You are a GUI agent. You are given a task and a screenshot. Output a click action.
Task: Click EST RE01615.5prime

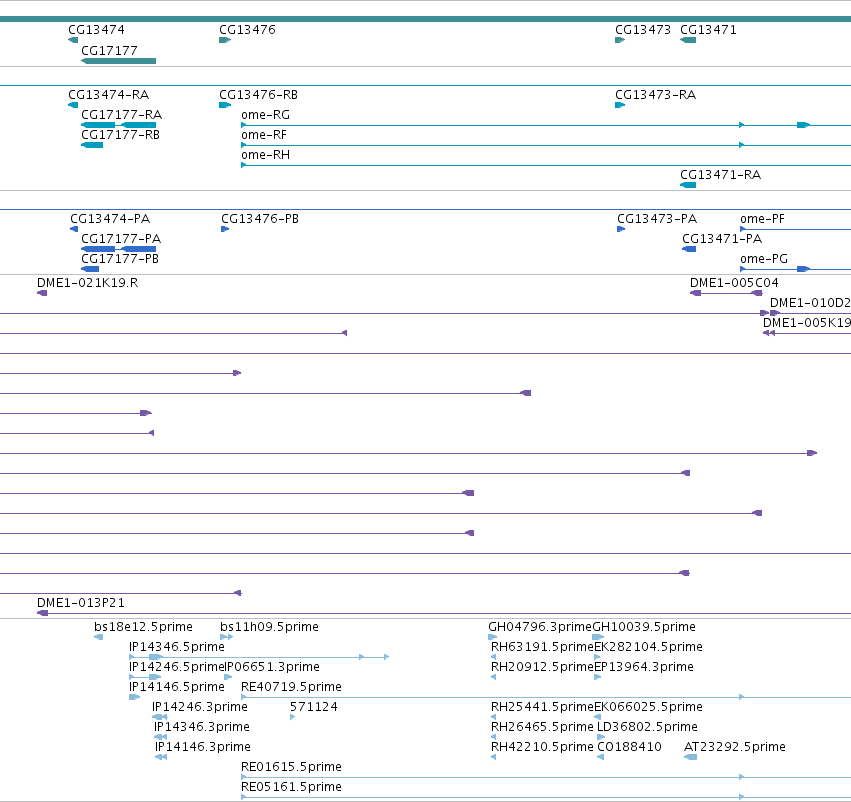point(291,767)
